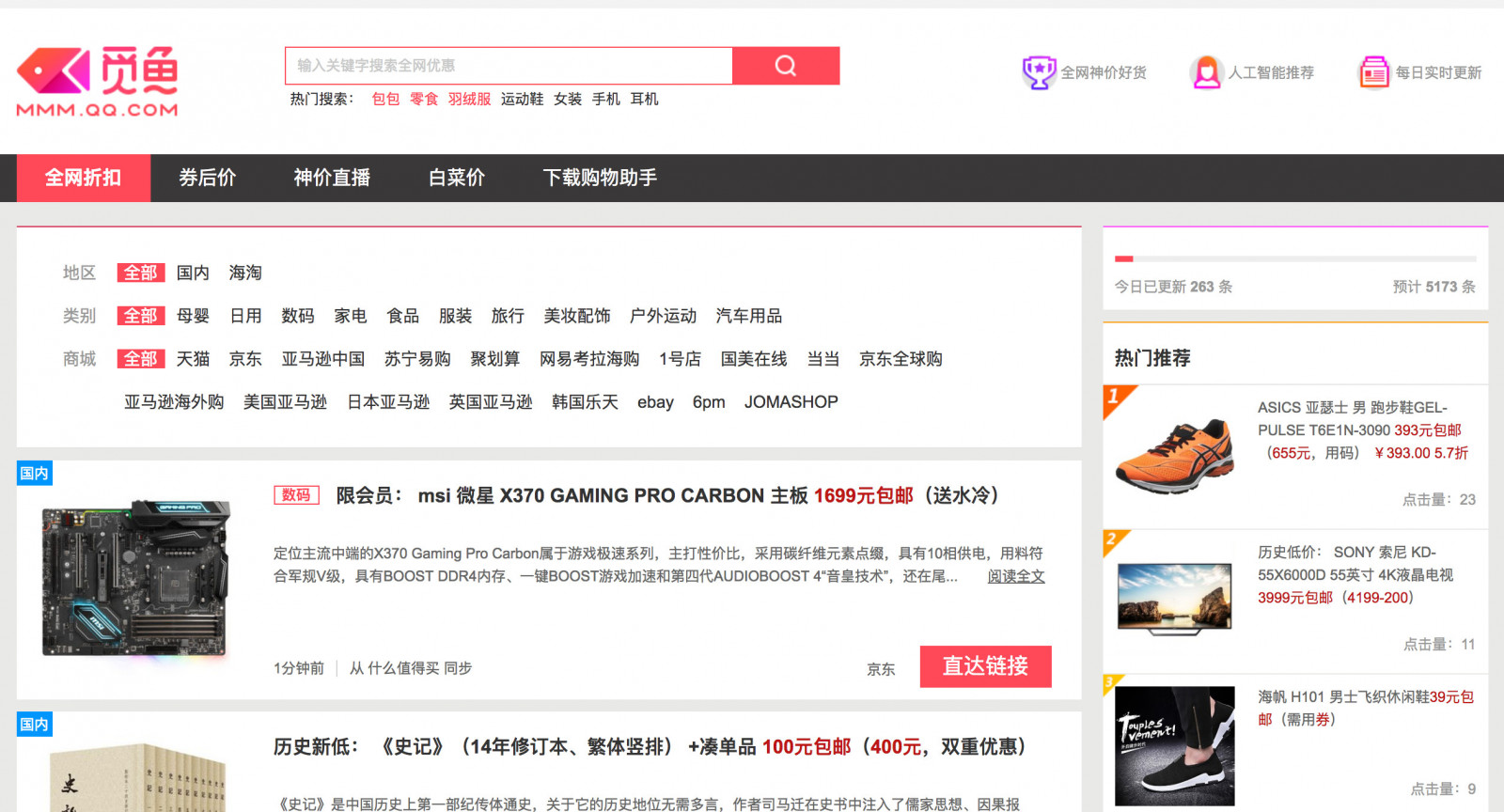Focus the keyword search input field

point(509,66)
